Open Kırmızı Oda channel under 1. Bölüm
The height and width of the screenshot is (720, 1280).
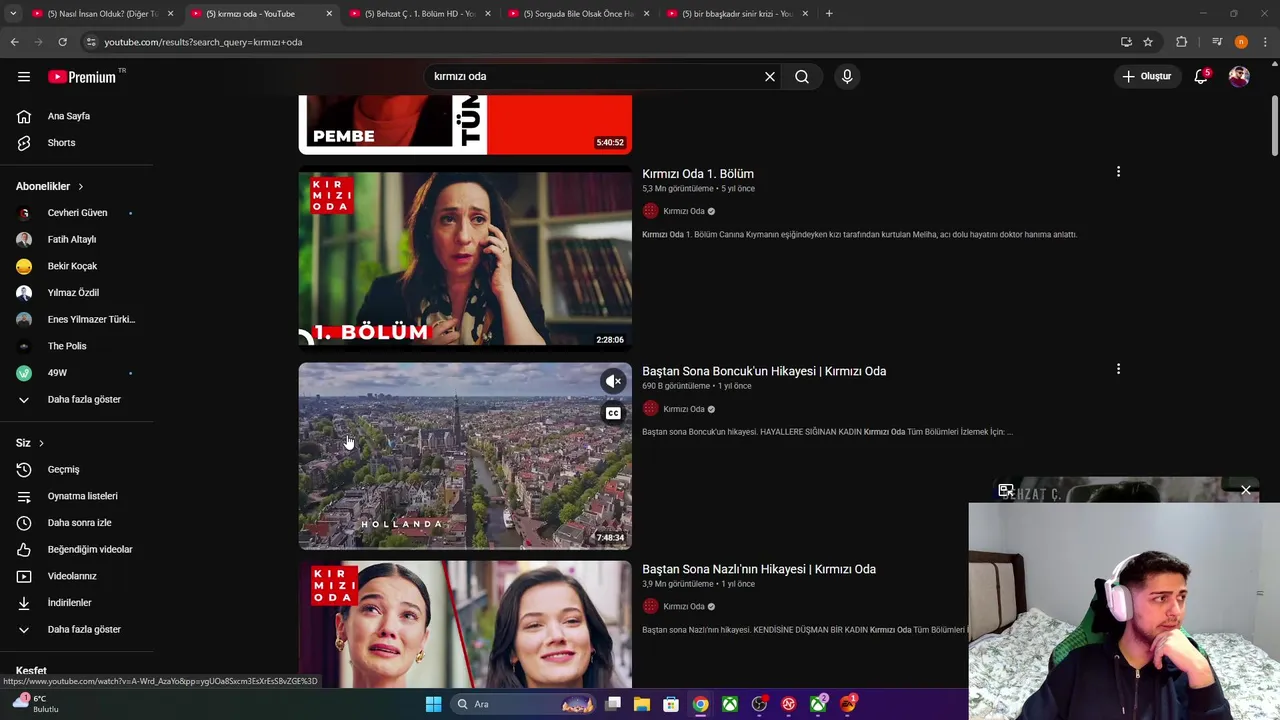point(684,211)
